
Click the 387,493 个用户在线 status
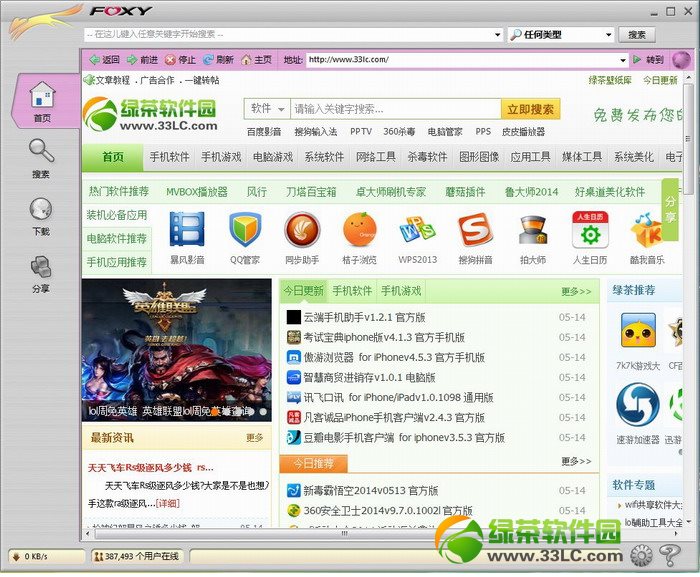click(x=137, y=556)
